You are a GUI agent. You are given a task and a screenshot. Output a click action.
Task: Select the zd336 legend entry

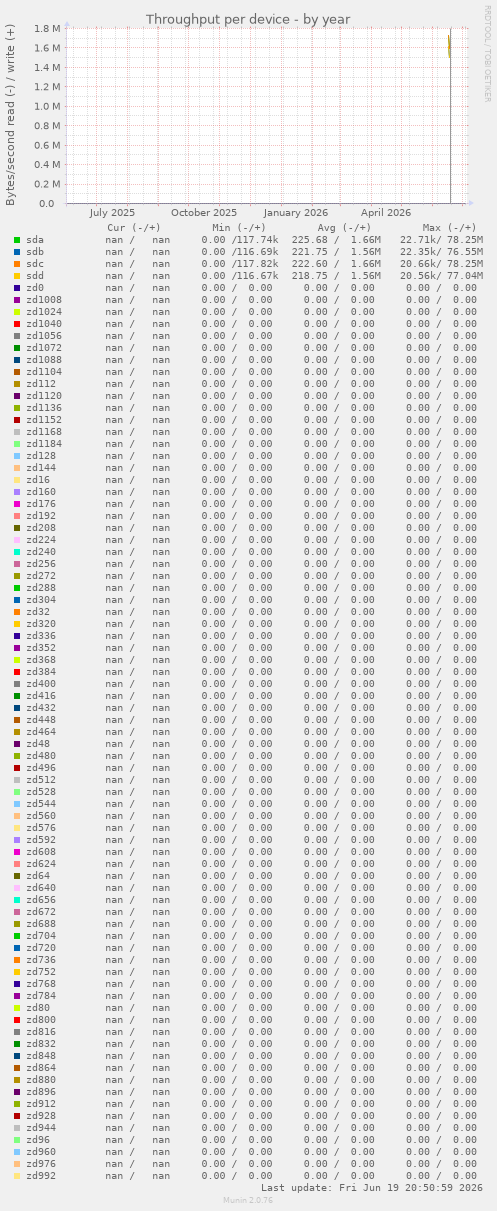coord(41,636)
